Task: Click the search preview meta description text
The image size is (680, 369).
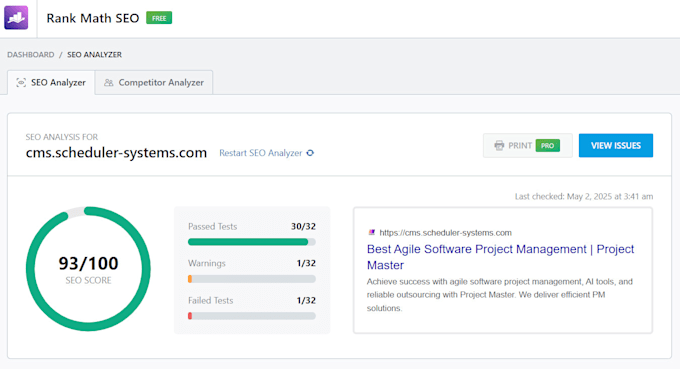Action: click(x=500, y=295)
